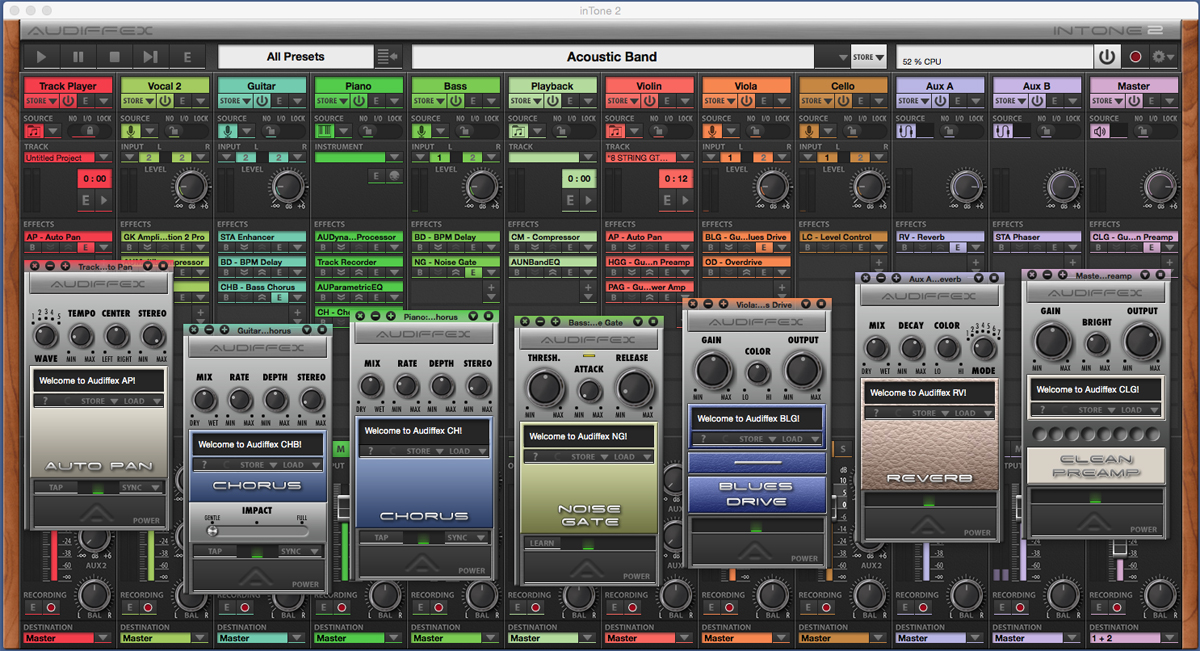Play the Track Player channel track
The height and width of the screenshot is (651, 1200).
coord(104,200)
